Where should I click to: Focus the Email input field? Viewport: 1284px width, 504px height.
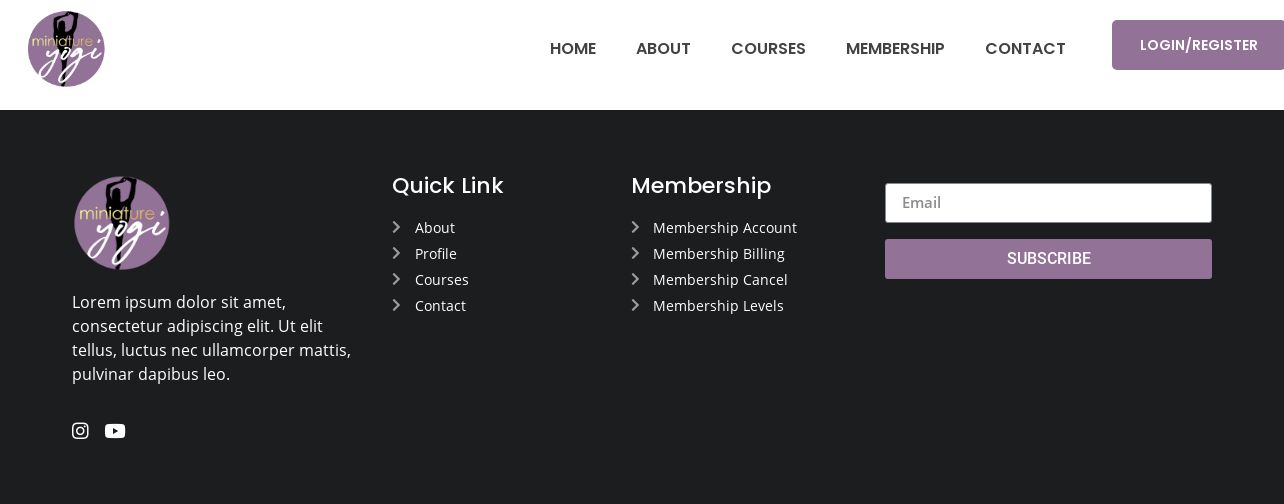pyautogui.click(x=1048, y=203)
